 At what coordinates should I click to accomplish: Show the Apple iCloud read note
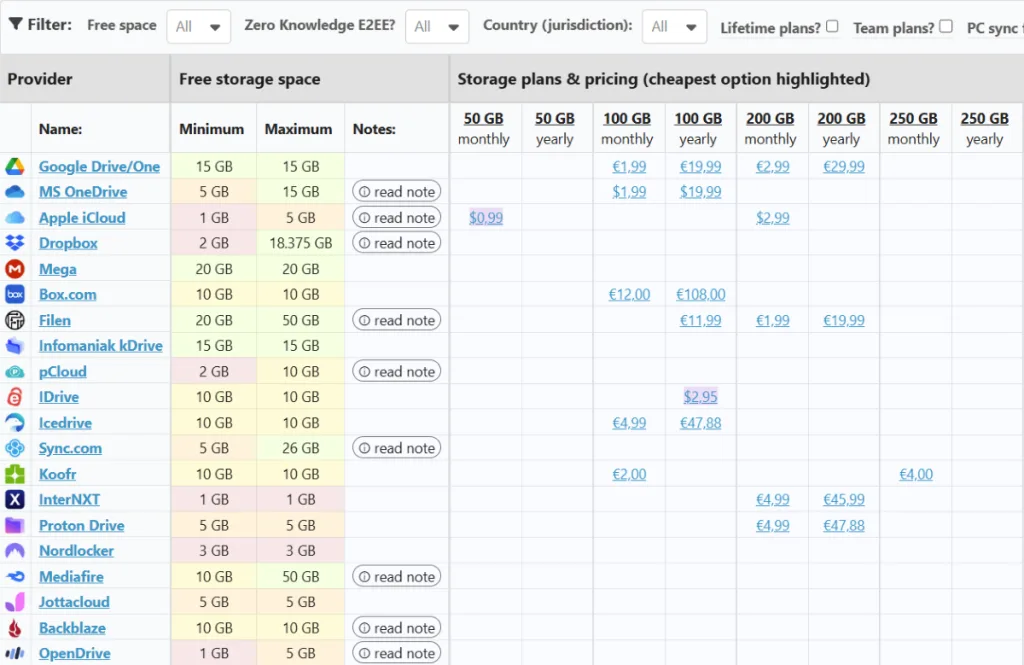tap(397, 218)
